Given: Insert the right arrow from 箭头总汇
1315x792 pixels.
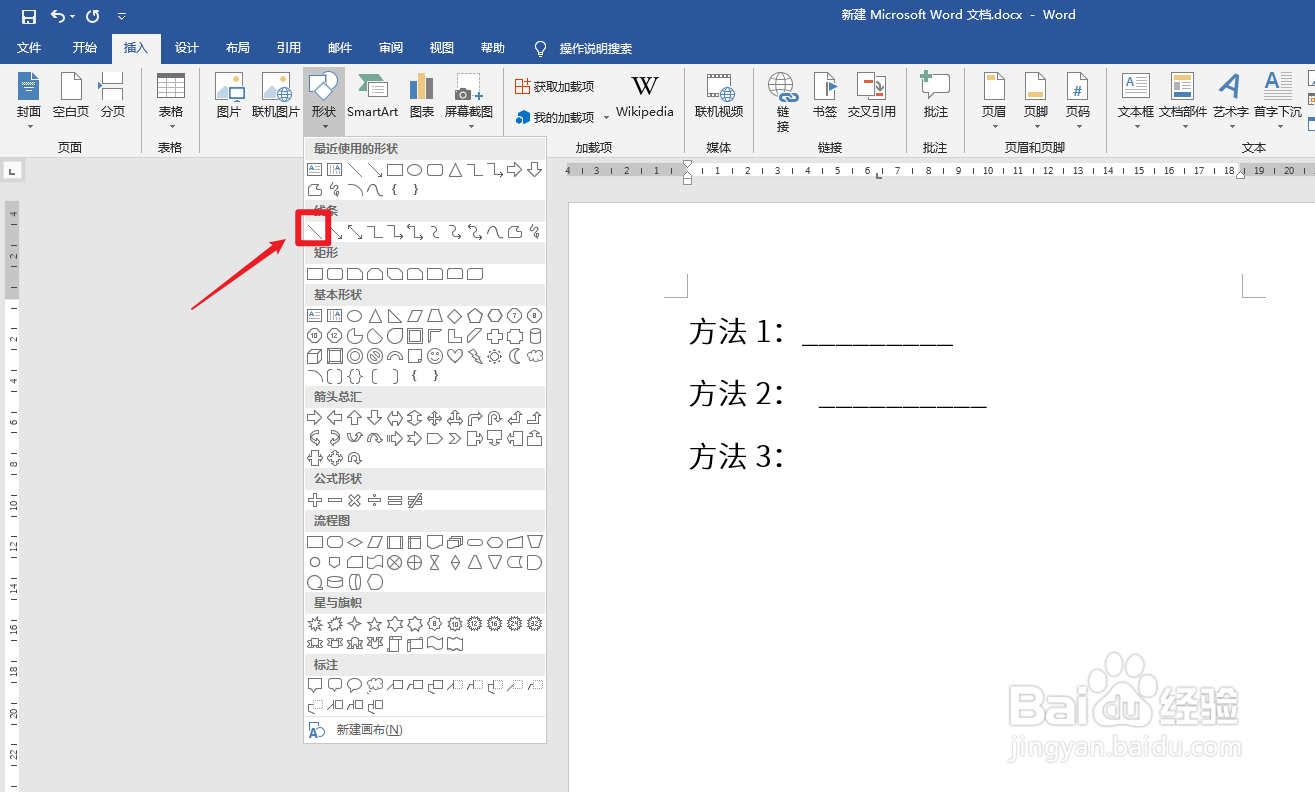Looking at the screenshot, I should [x=315, y=418].
